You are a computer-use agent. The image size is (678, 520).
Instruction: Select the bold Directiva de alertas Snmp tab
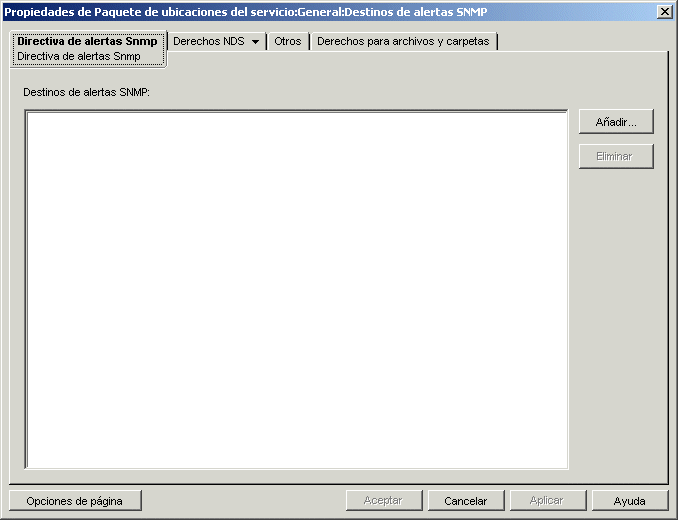tap(87, 41)
